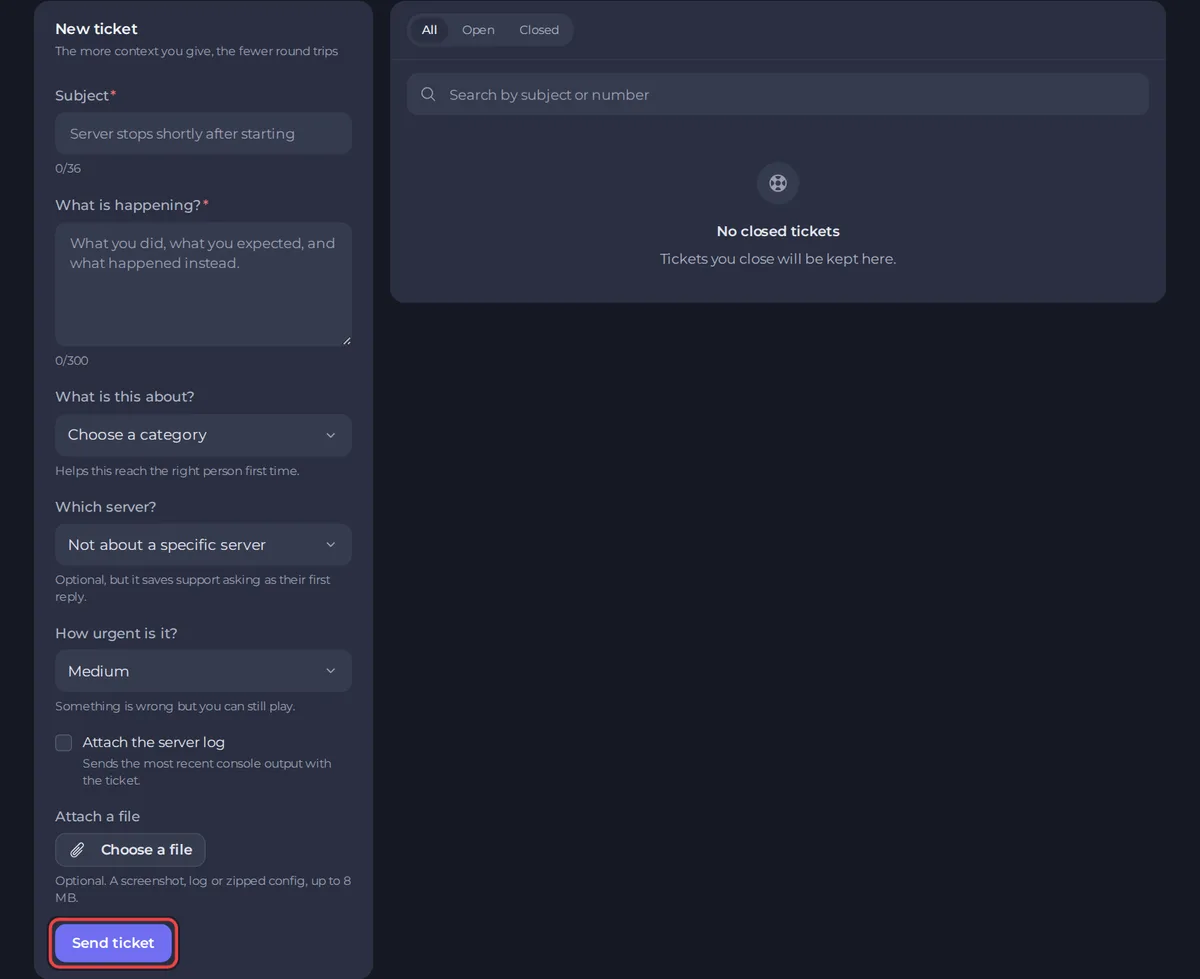The height and width of the screenshot is (979, 1200).
Task: Click the 0/36 character counter
Action: click(x=68, y=168)
